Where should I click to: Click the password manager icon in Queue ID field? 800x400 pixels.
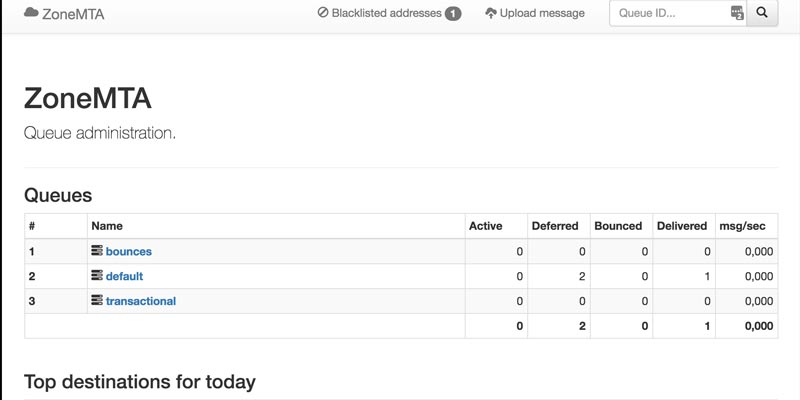(737, 14)
